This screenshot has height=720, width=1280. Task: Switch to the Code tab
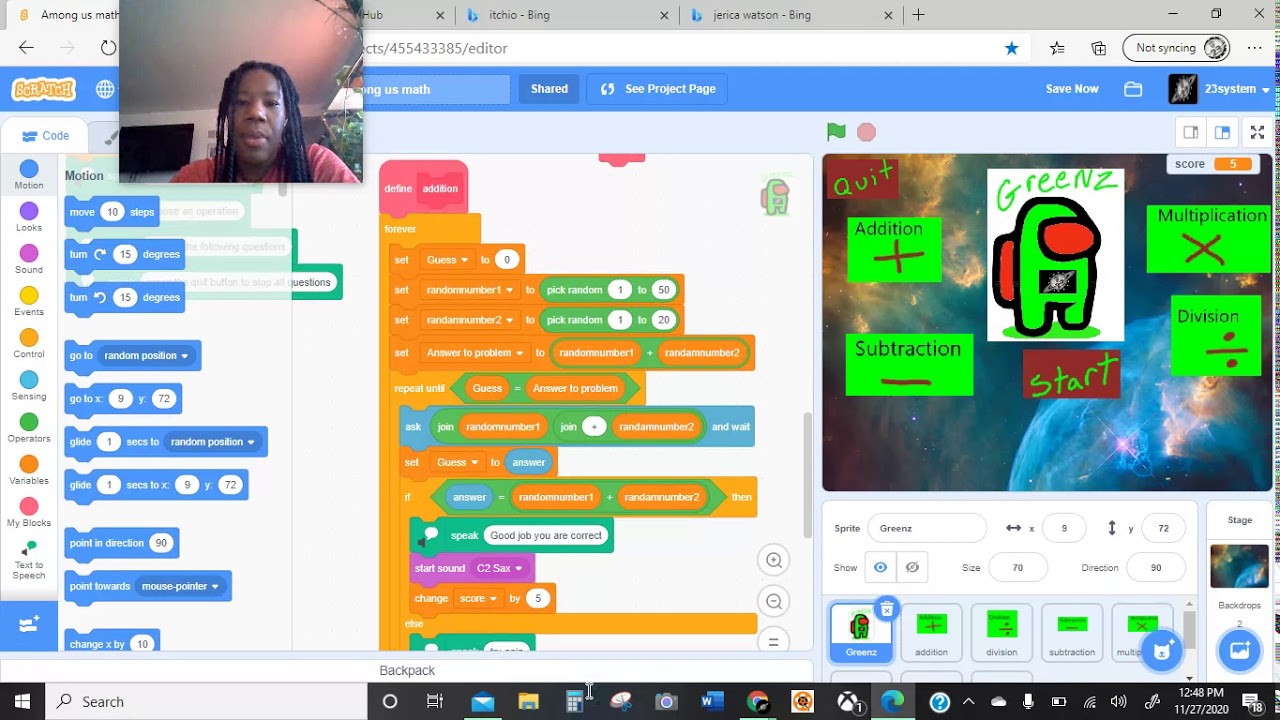pyautogui.click(x=46, y=136)
